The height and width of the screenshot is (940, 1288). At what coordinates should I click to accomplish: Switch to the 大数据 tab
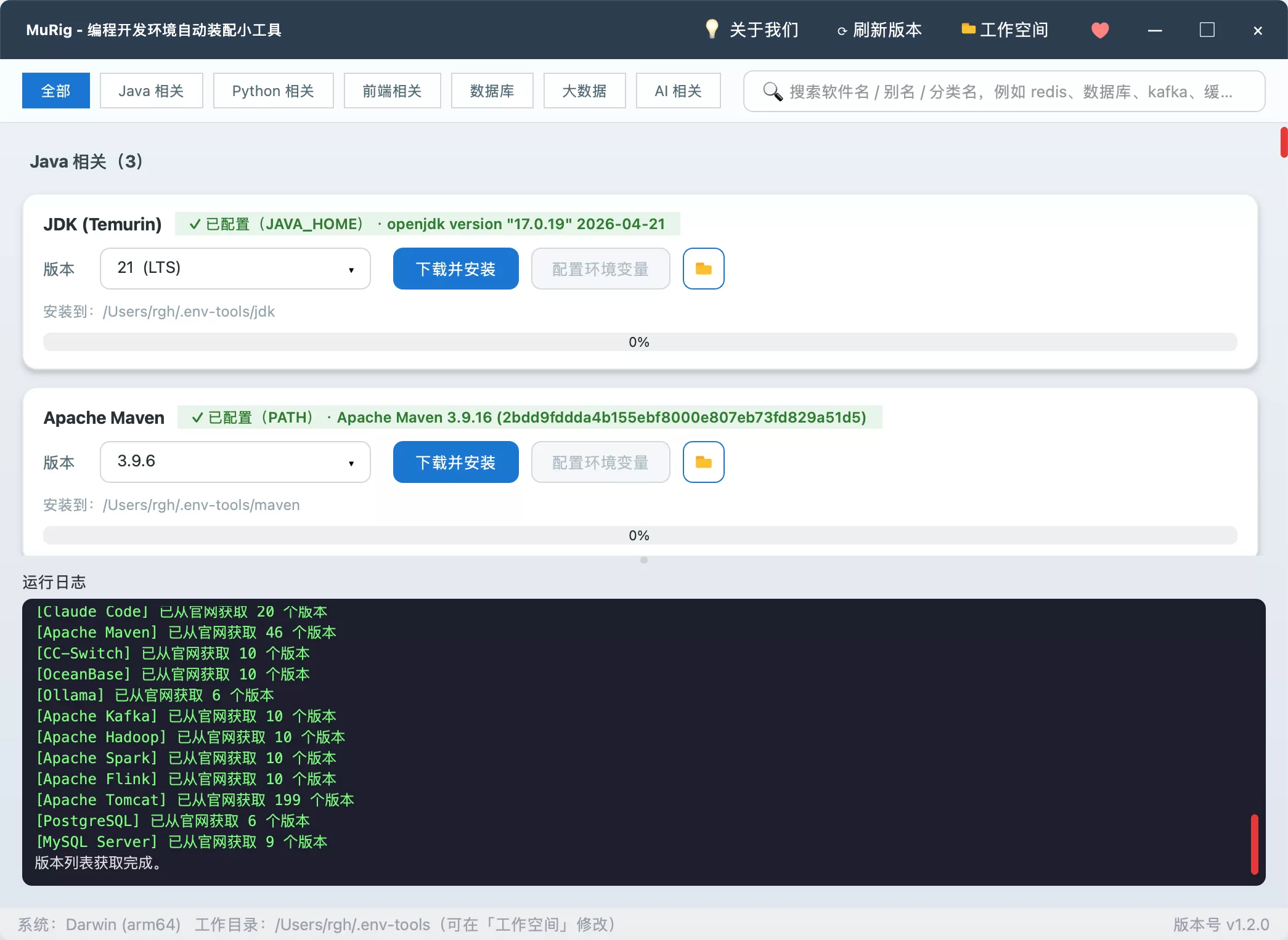[x=584, y=91]
